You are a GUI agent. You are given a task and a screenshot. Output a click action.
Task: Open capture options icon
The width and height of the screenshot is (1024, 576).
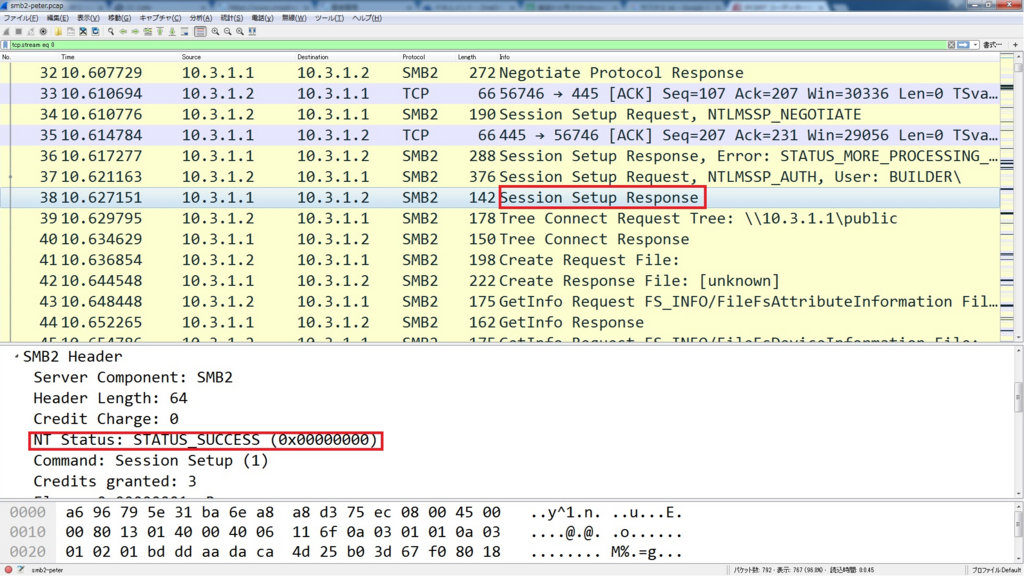click(x=43, y=31)
